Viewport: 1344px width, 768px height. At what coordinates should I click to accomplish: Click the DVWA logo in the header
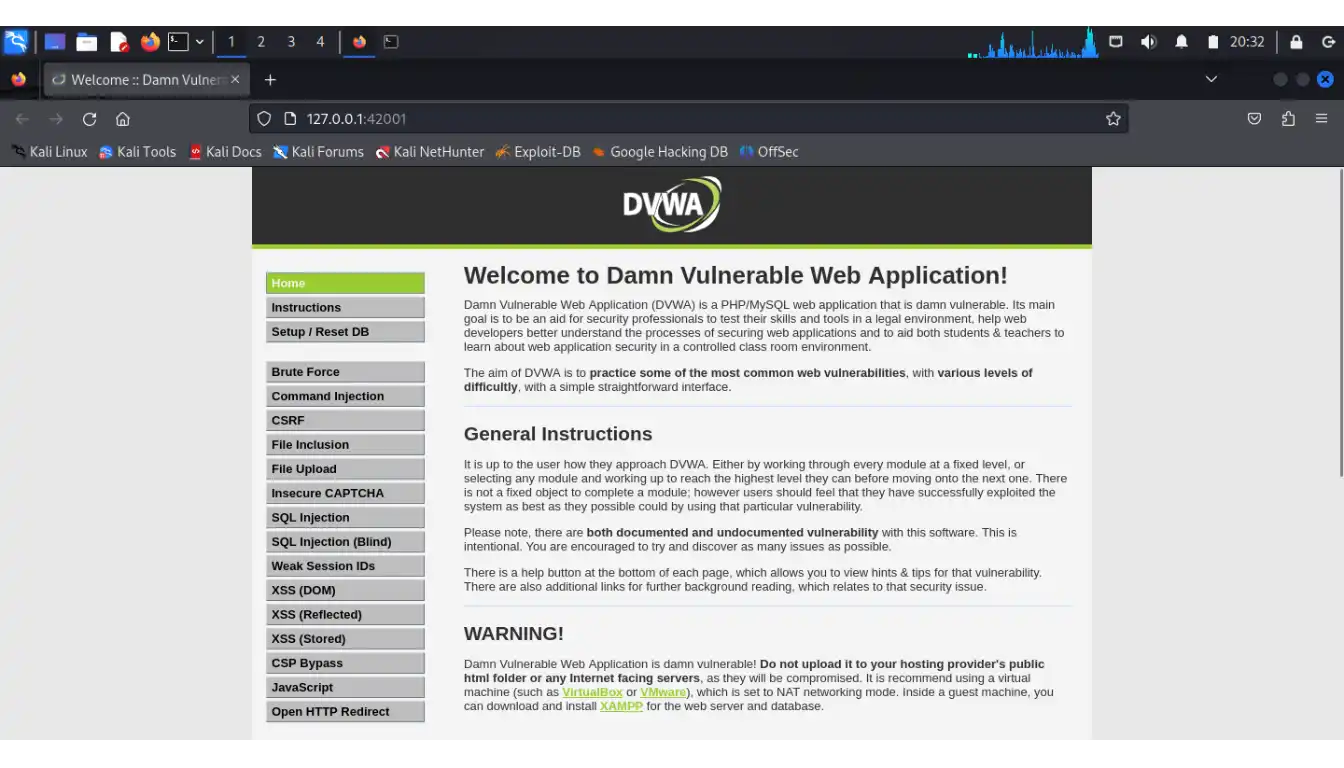[x=672, y=204]
